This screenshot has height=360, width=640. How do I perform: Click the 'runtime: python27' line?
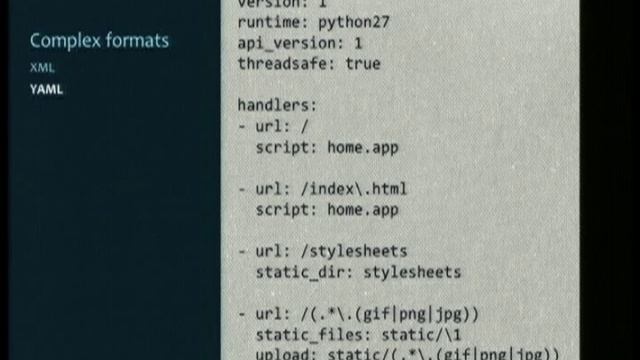(313, 22)
